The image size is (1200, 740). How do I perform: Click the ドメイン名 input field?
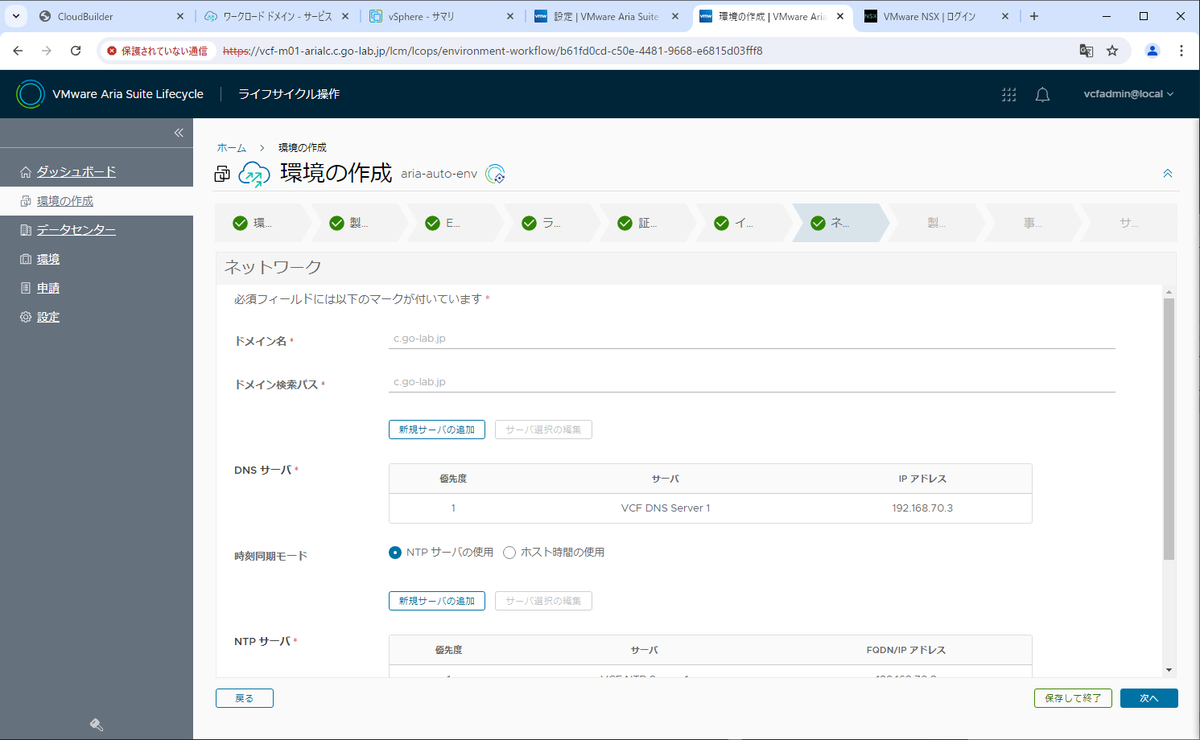pos(752,339)
